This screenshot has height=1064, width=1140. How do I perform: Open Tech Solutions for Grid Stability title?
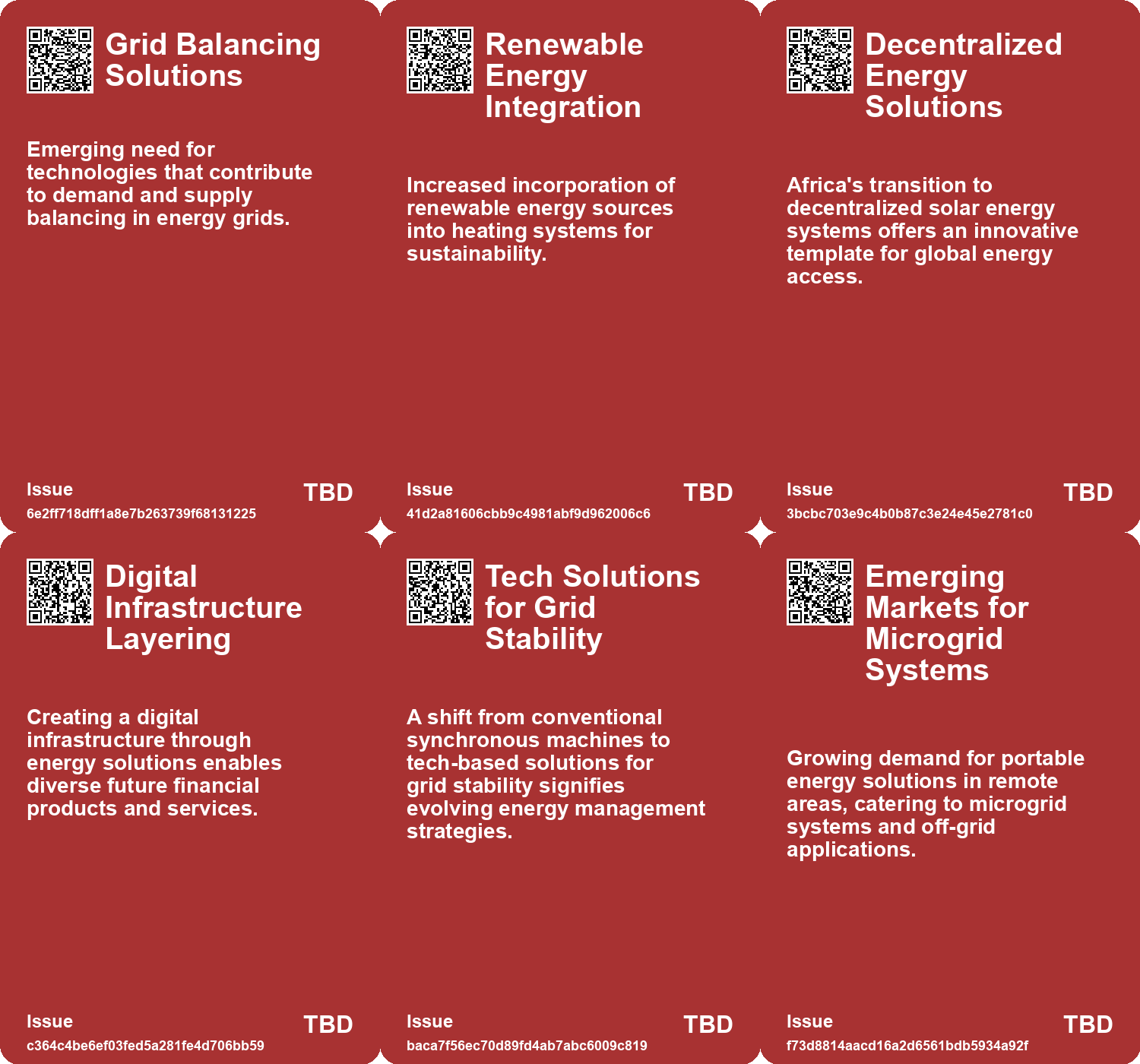tap(592, 608)
